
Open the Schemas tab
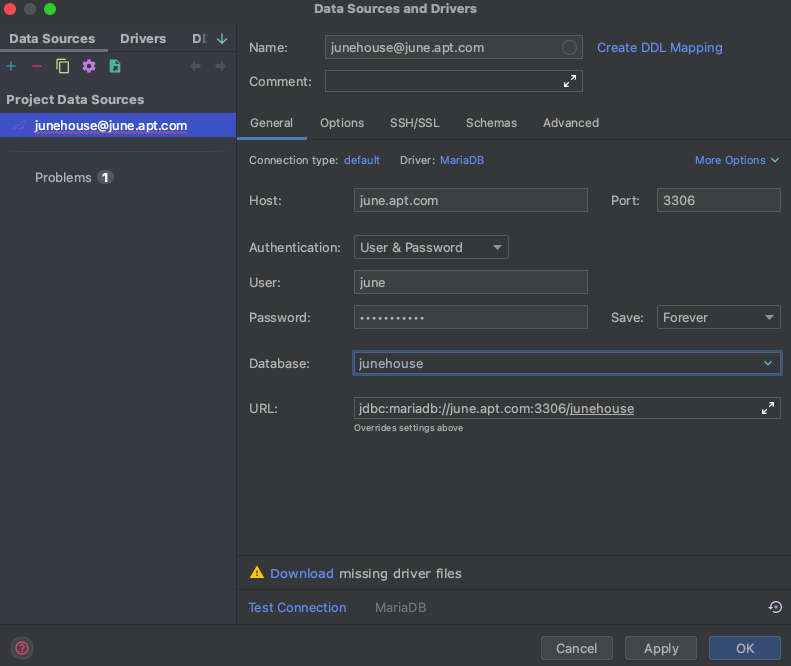(x=491, y=123)
